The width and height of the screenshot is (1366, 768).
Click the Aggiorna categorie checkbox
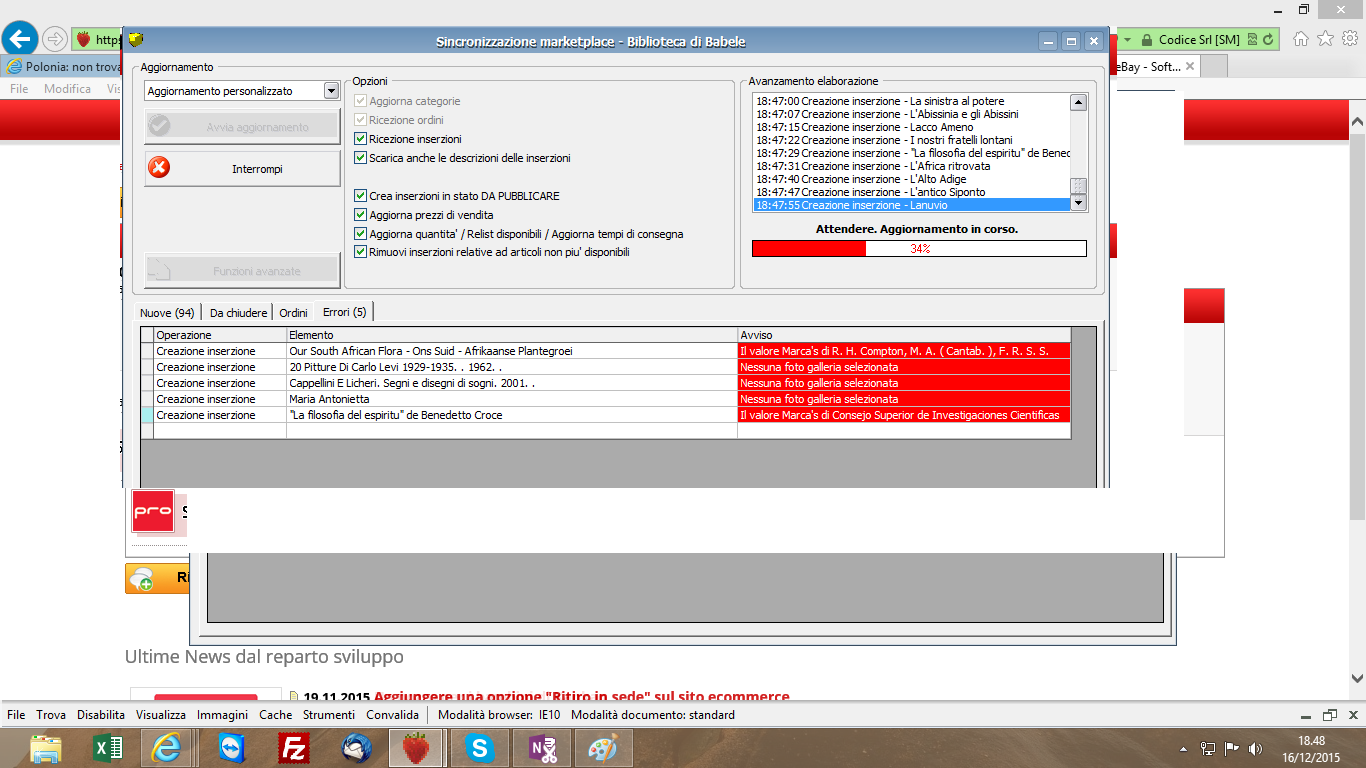pyautogui.click(x=361, y=101)
